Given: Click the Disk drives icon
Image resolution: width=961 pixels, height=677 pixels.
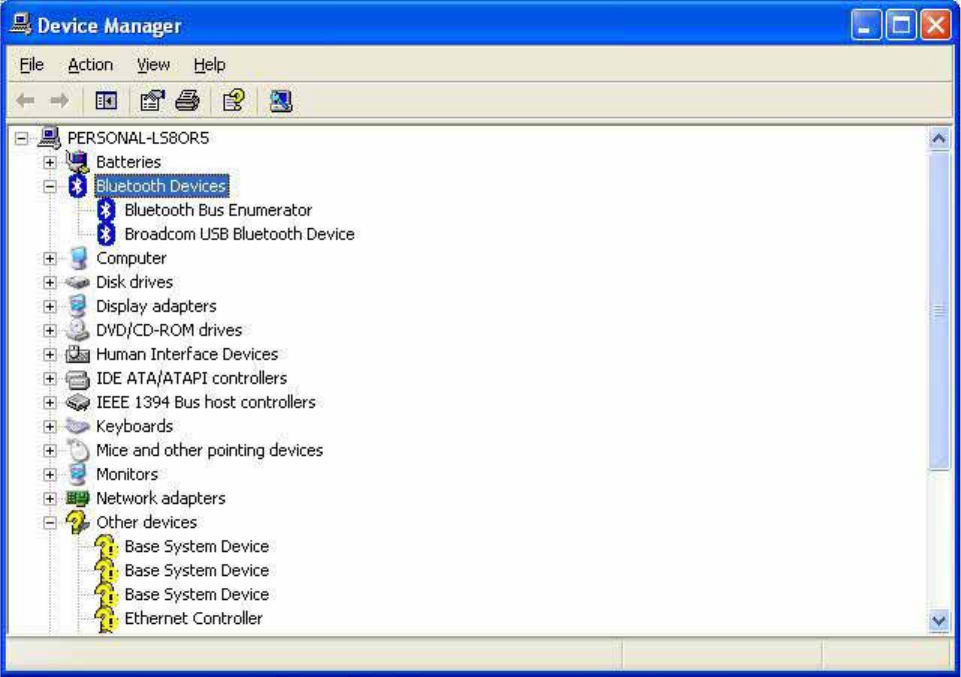Looking at the screenshot, I should 77,282.
